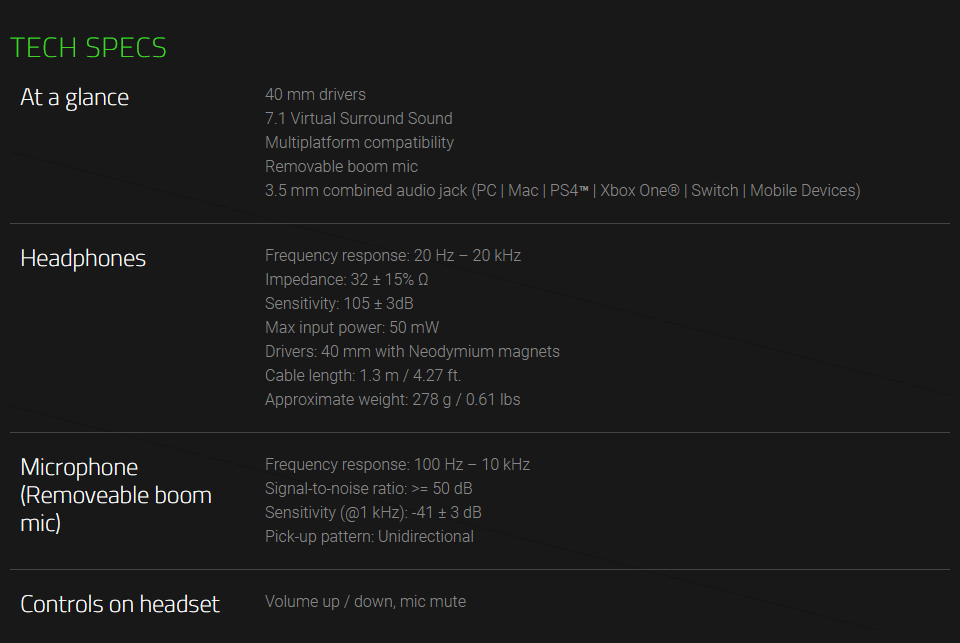The image size is (960, 643).
Task: Click the Signal-to-noise ratio line
Action: coord(369,489)
